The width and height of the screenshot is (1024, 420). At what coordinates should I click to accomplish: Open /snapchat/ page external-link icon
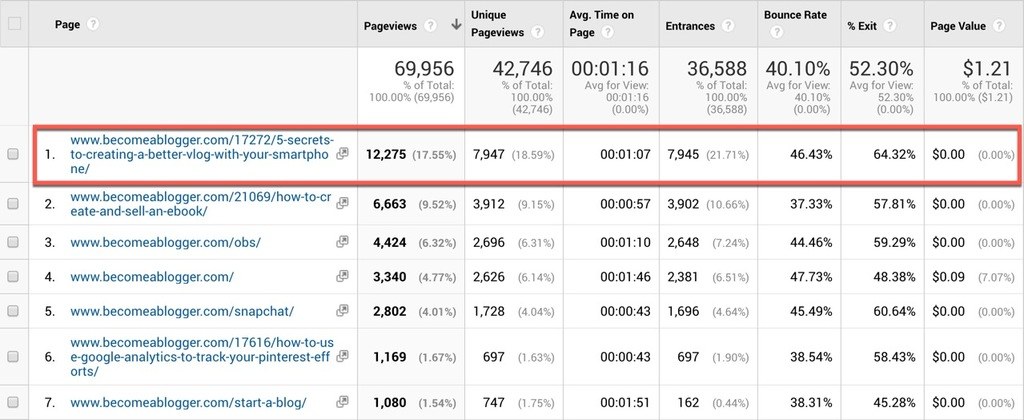coord(342,311)
